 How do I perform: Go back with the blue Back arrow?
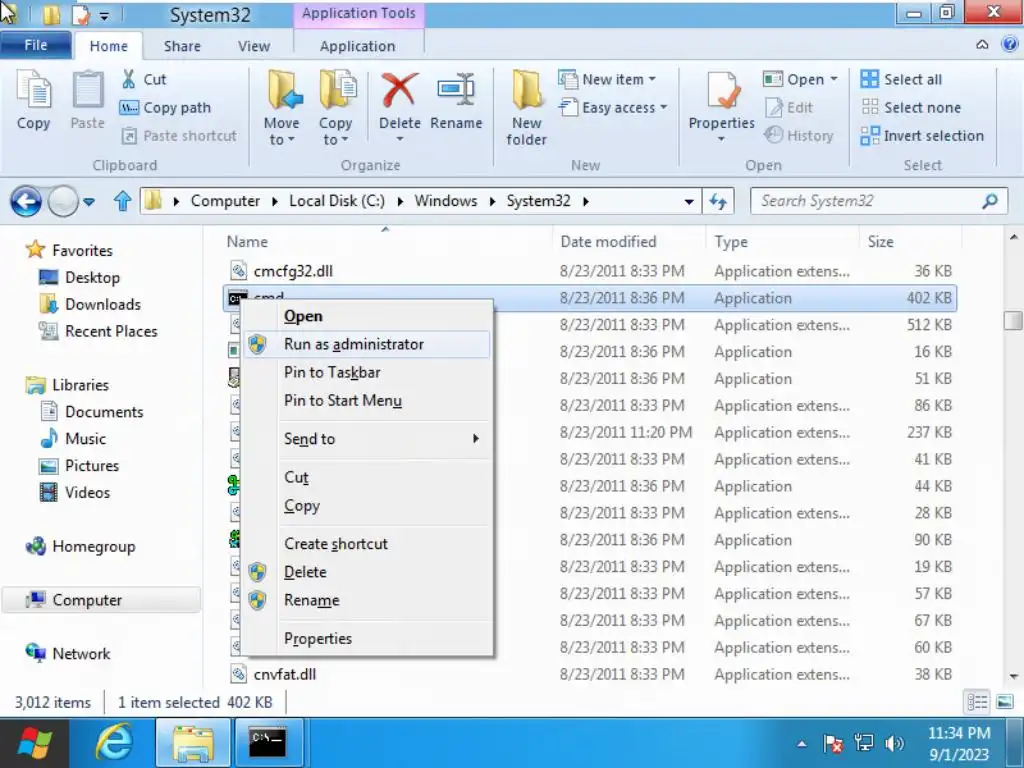(x=26, y=201)
